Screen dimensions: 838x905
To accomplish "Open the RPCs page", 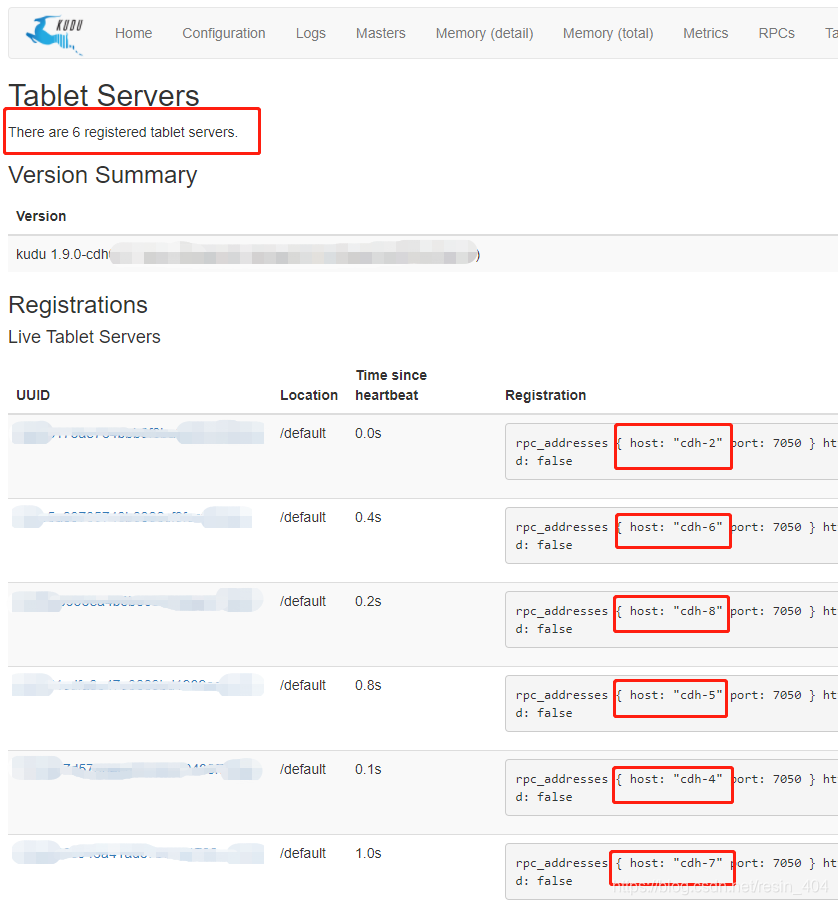I will coord(776,33).
